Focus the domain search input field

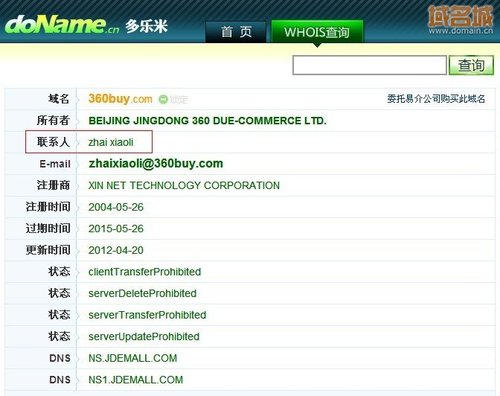tap(369, 65)
